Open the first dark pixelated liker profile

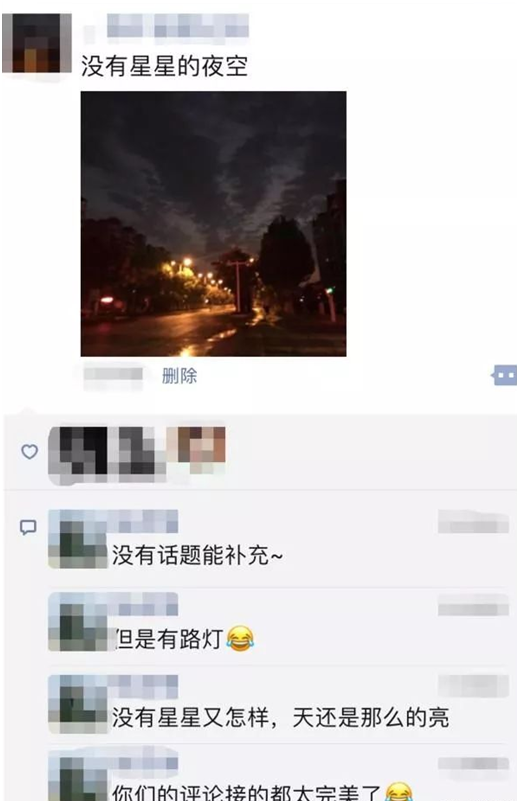(x=80, y=453)
